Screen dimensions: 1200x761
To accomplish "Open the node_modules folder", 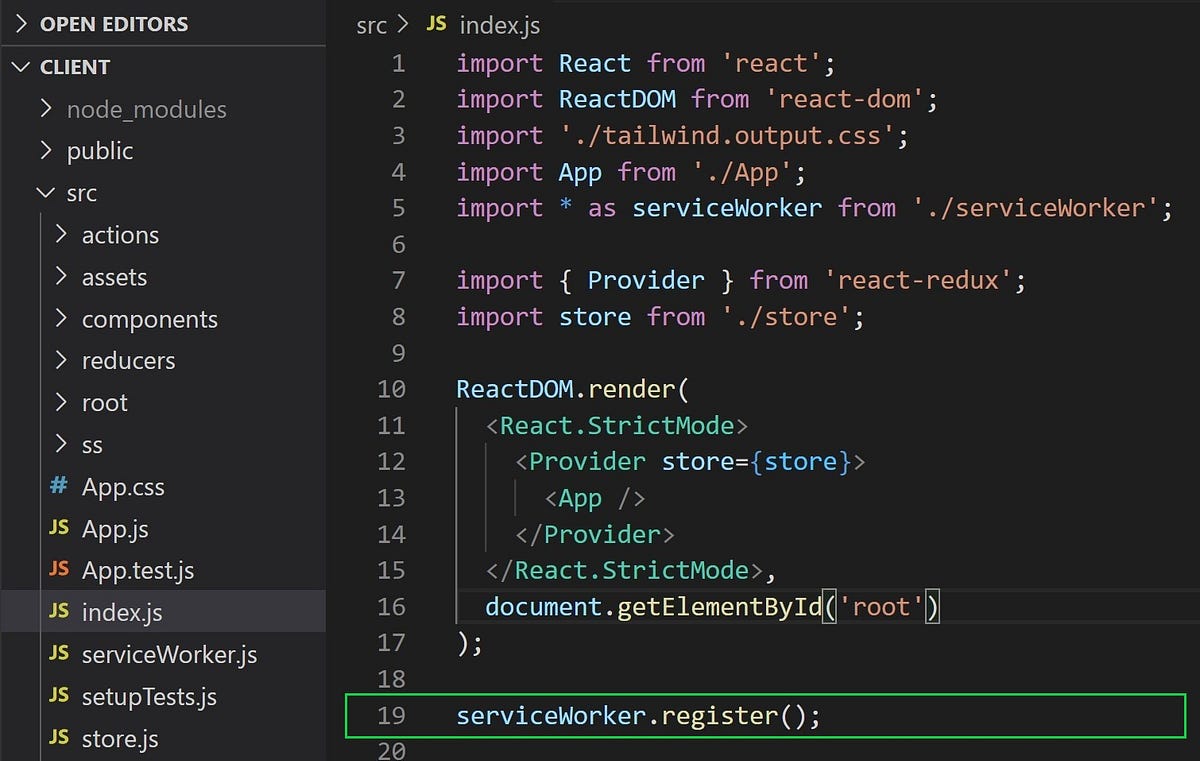I will [x=146, y=109].
